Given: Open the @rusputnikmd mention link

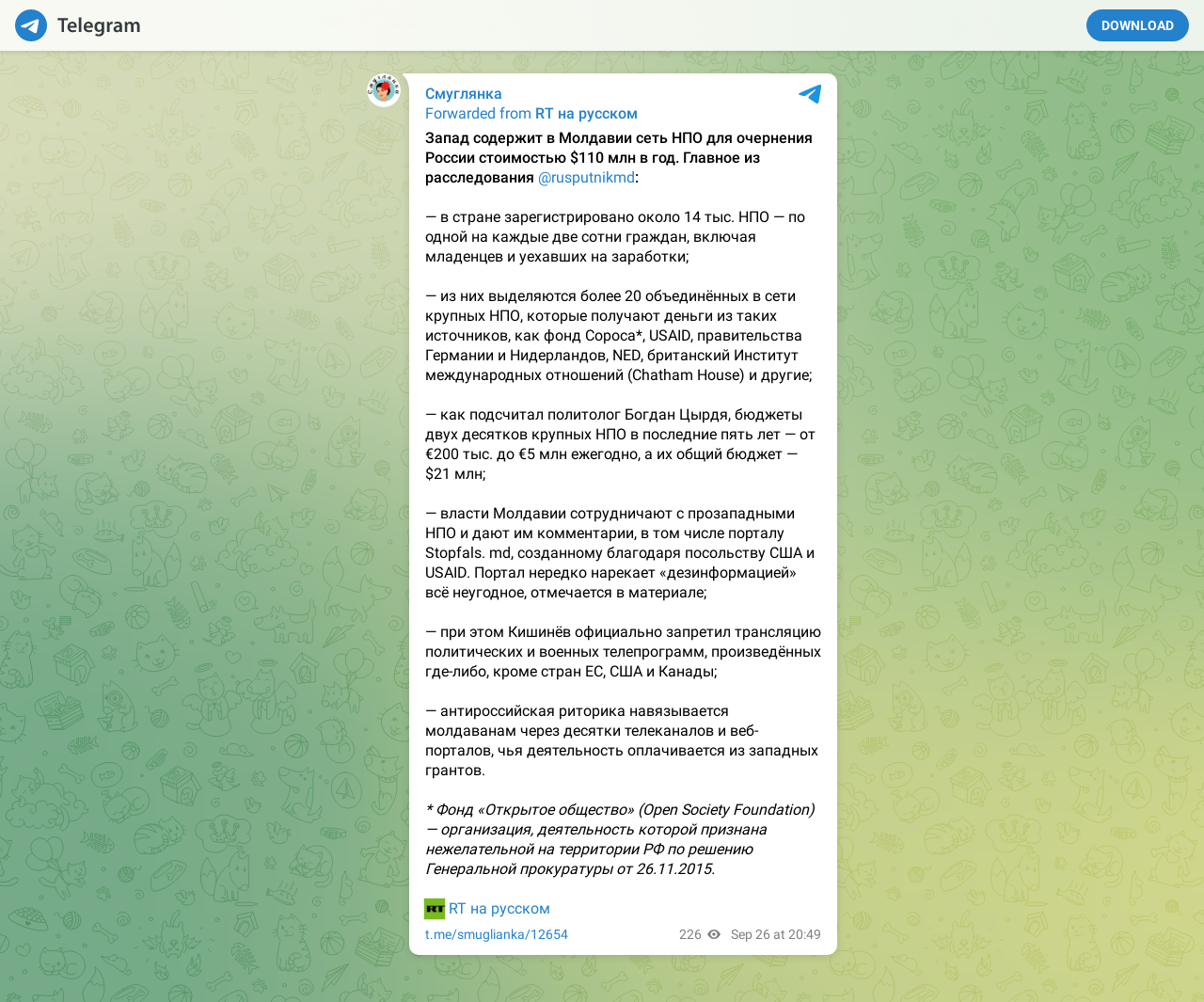Looking at the screenshot, I should click(586, 178).
